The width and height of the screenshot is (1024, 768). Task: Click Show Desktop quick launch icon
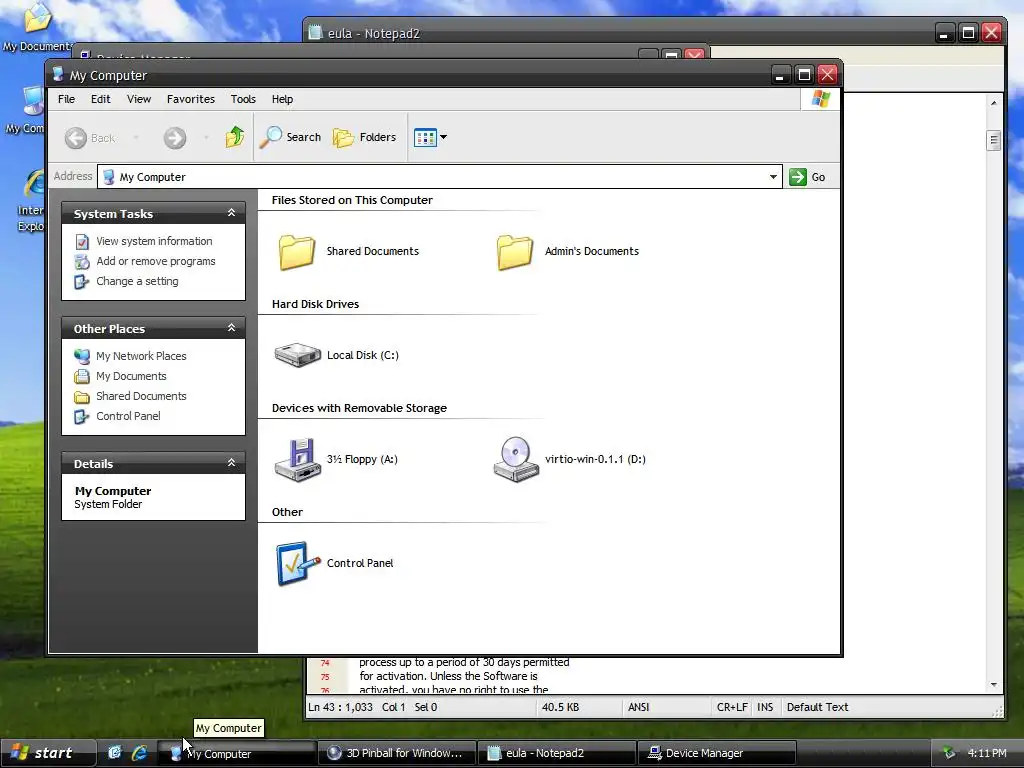pyautogui.click(x=115, y=753)
